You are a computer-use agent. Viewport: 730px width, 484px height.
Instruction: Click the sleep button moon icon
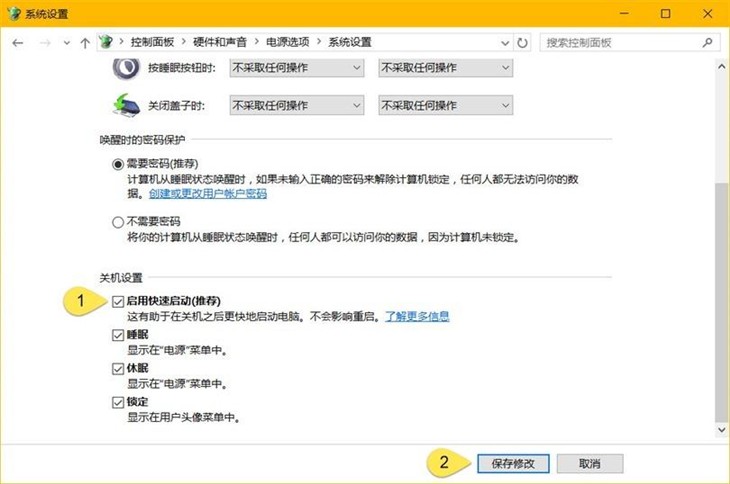click(126, 68)
